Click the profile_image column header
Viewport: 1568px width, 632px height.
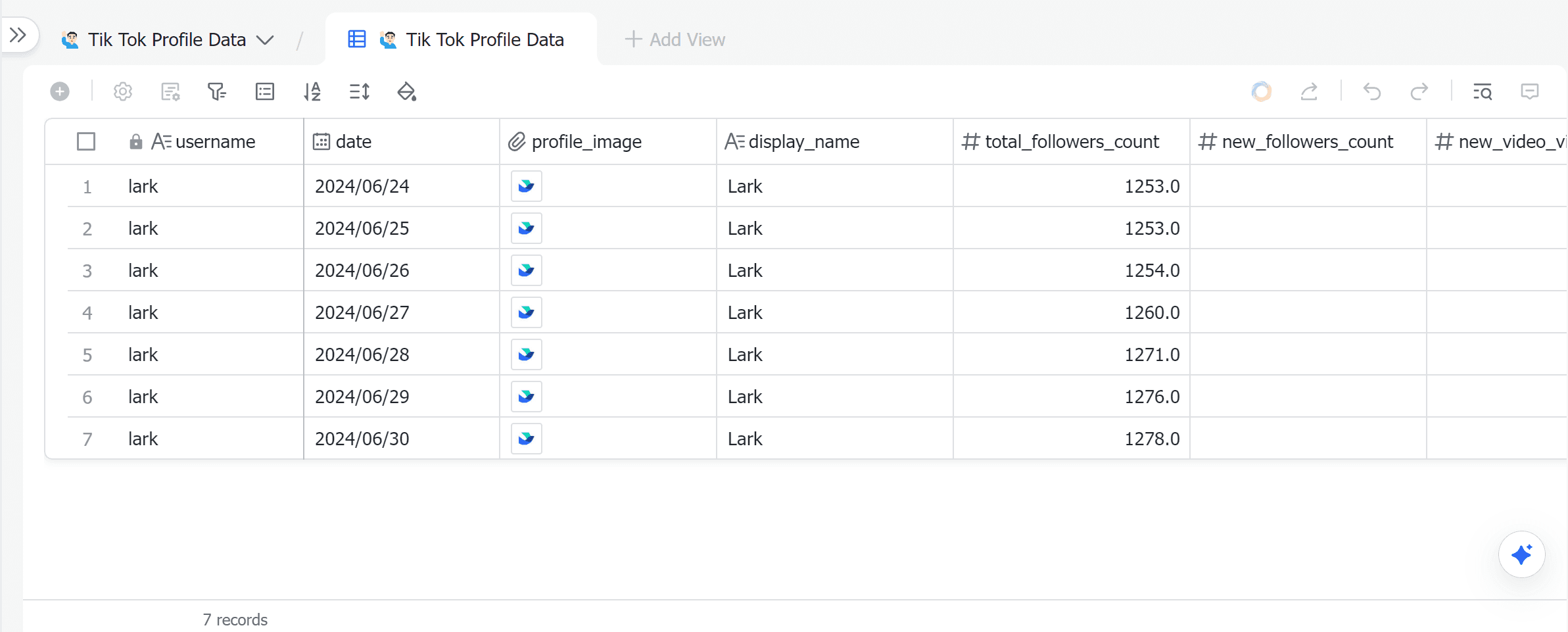click(x=608, y=141)
